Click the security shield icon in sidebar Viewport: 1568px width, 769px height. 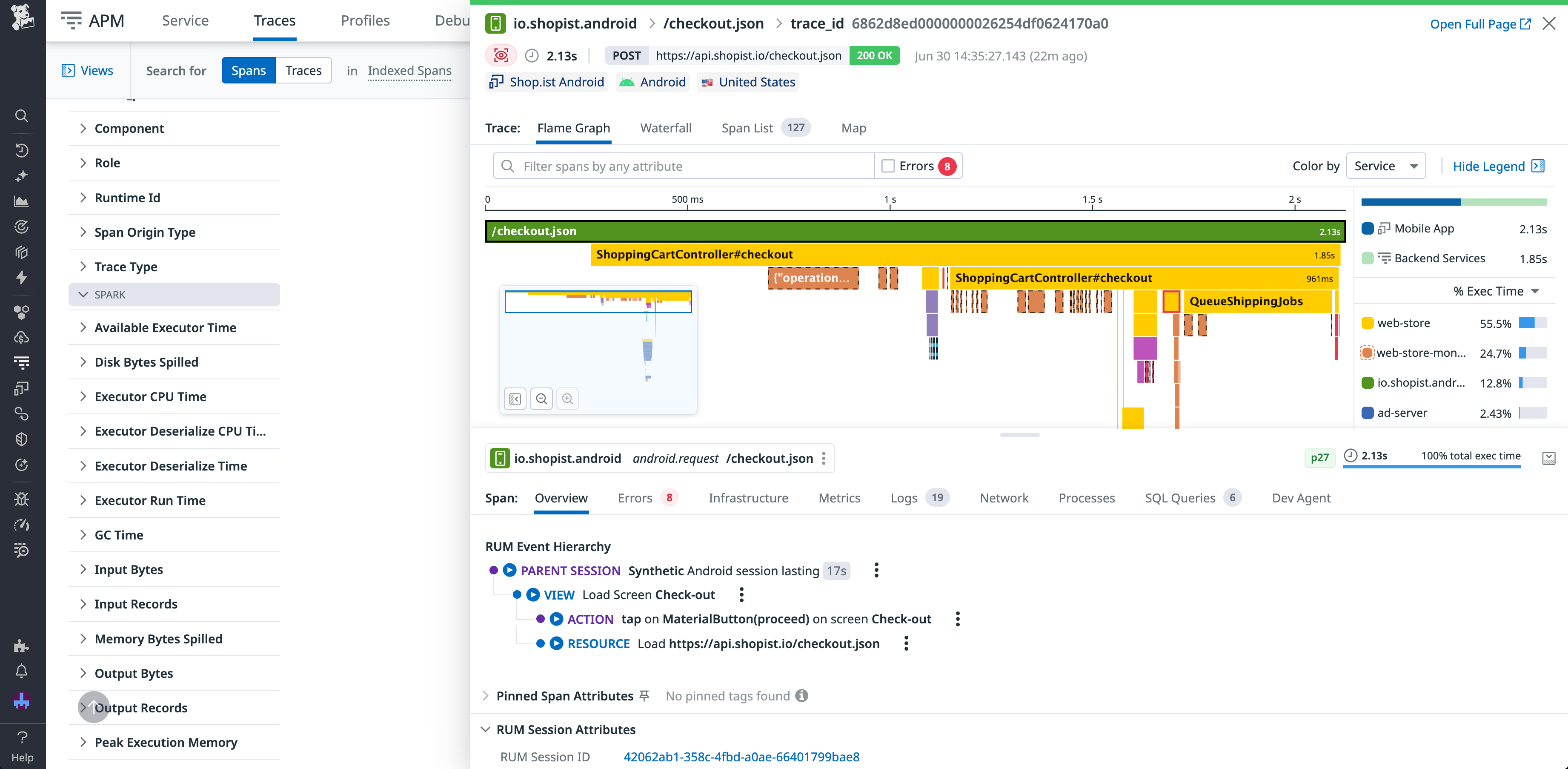click(22, 439)
